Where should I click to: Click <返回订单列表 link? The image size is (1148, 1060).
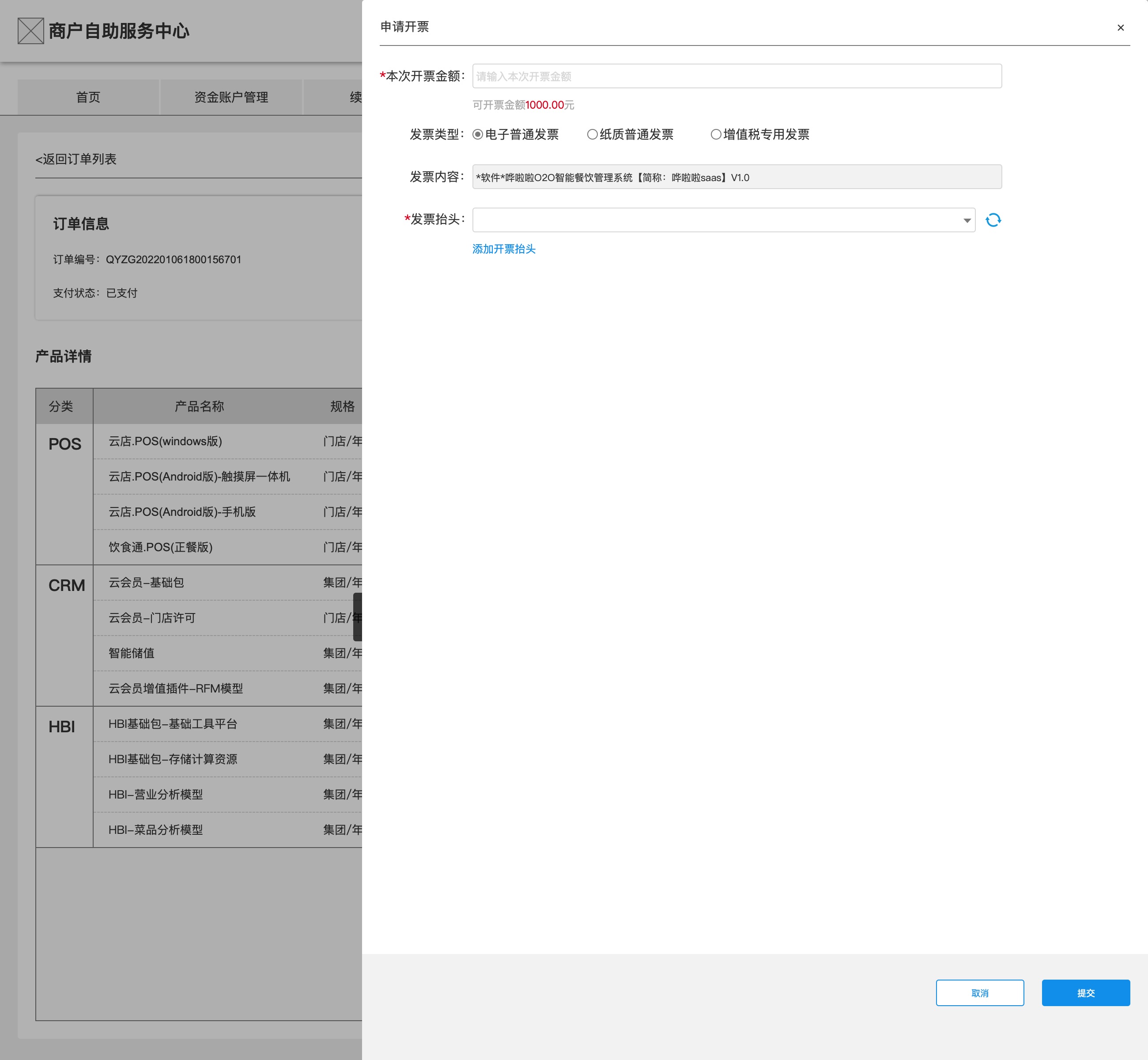(76, 159)
